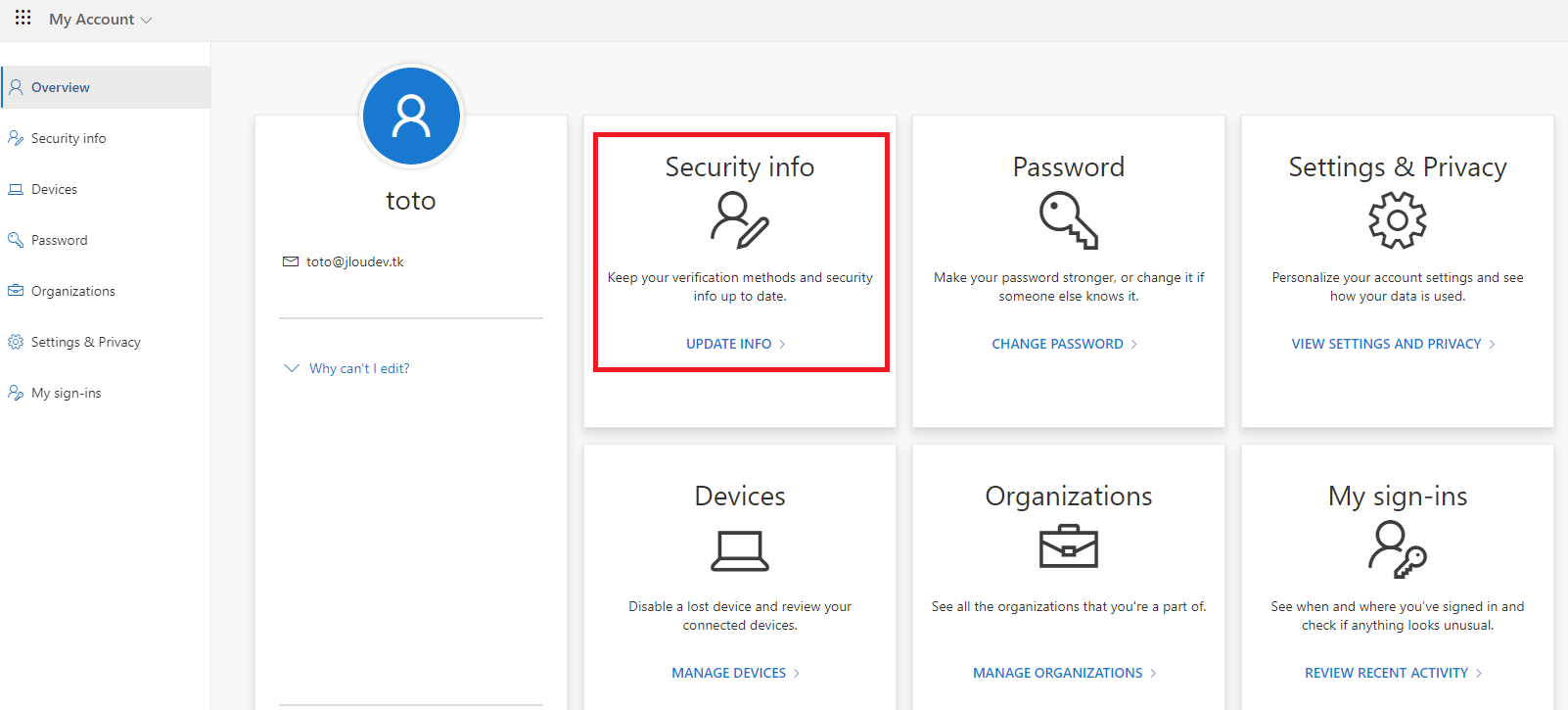This screenshot has width=1568, height=710.
Task: Click the My sign-ins person-key tile icon
Action: pyautogui.click(x=1398, y=549)
